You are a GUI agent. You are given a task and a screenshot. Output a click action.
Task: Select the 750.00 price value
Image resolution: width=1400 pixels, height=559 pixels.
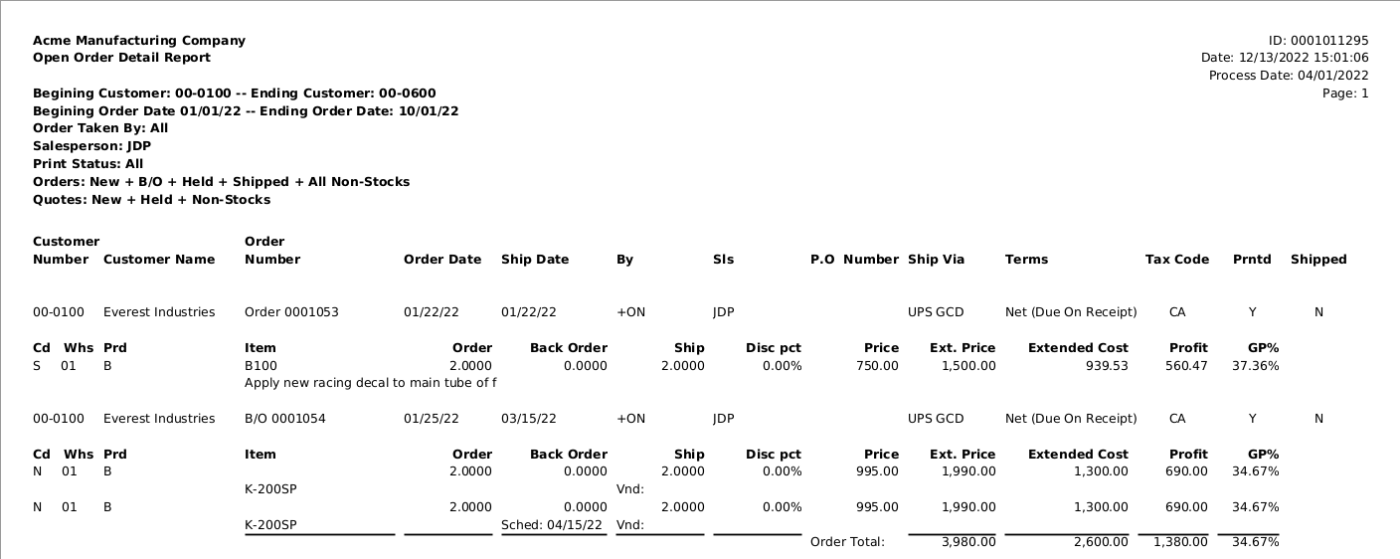pos(877,366)
